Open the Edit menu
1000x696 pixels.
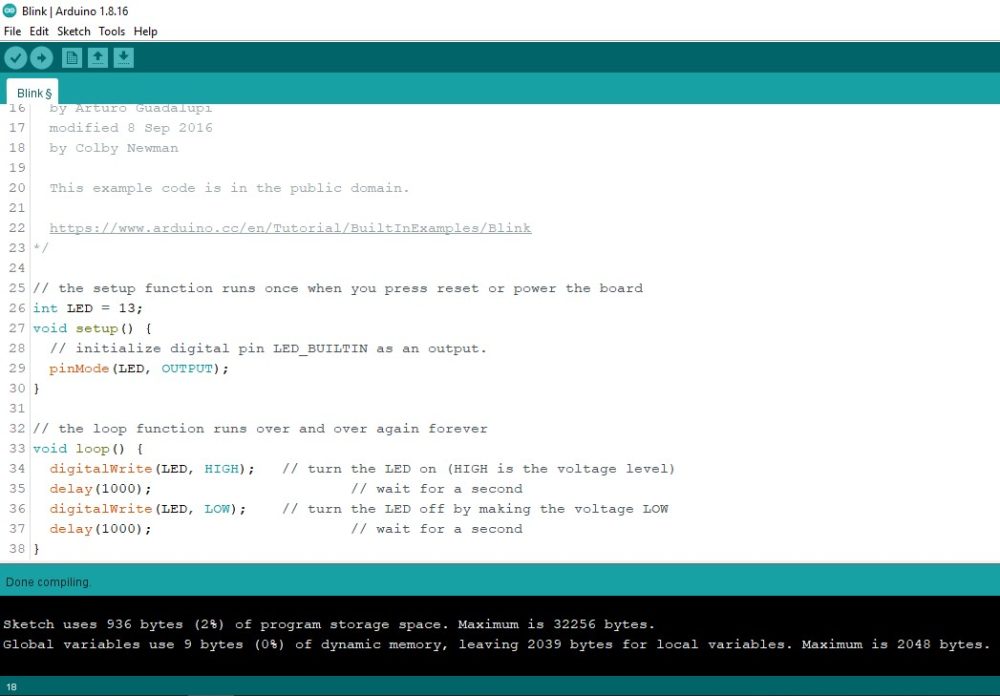click(39, 31)
